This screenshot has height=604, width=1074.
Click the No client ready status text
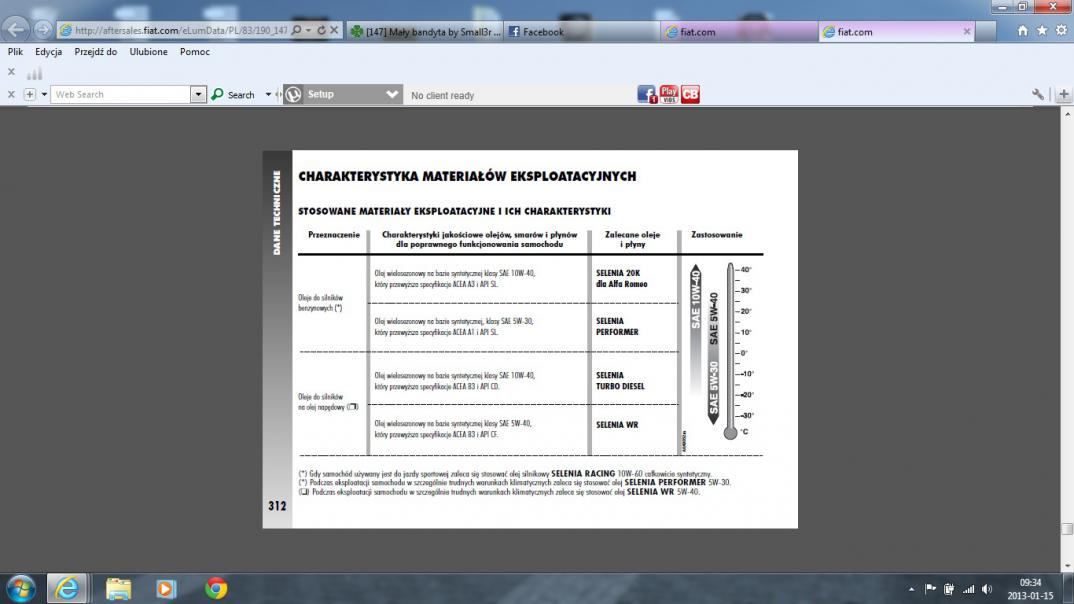pyautogui.click(x=442, y=96)
